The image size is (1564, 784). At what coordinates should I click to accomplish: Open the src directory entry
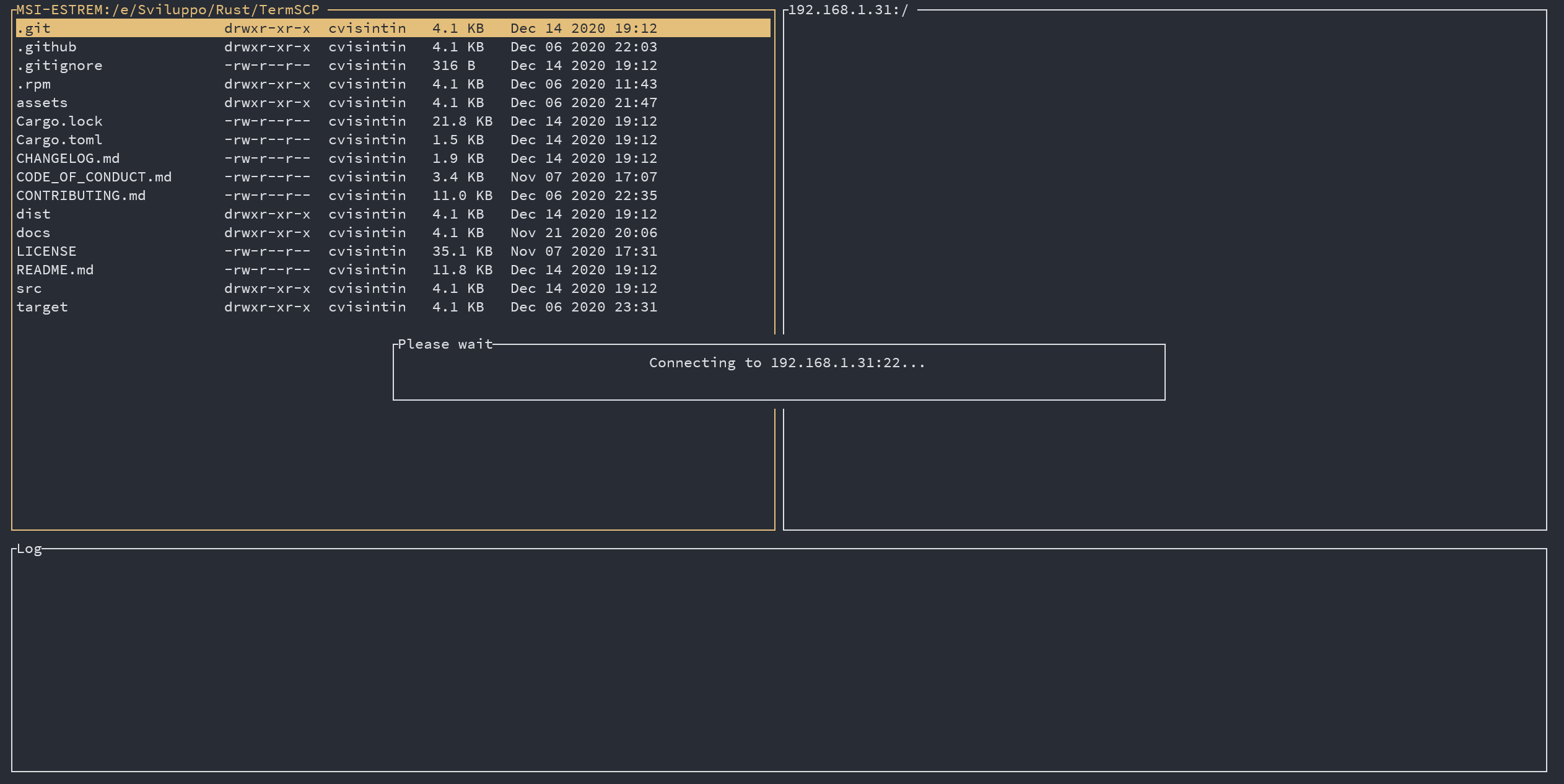30,289
